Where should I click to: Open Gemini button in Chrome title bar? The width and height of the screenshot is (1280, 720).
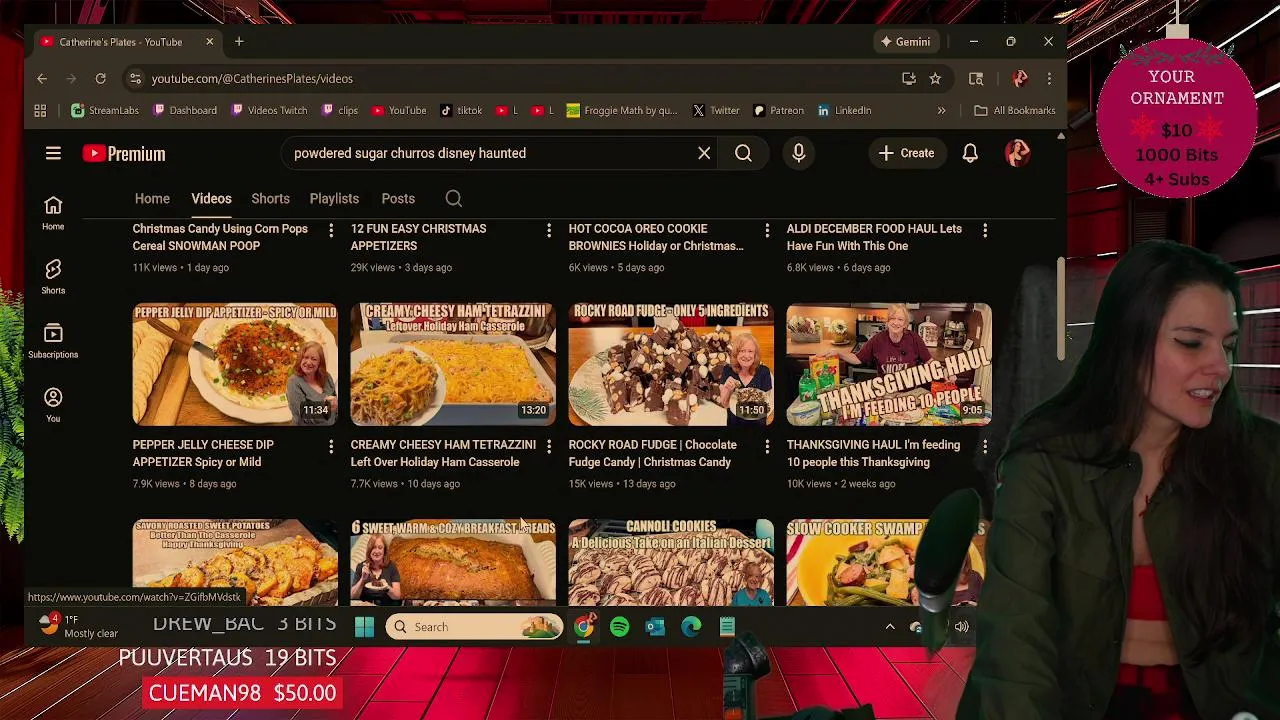tap(905, 41)
